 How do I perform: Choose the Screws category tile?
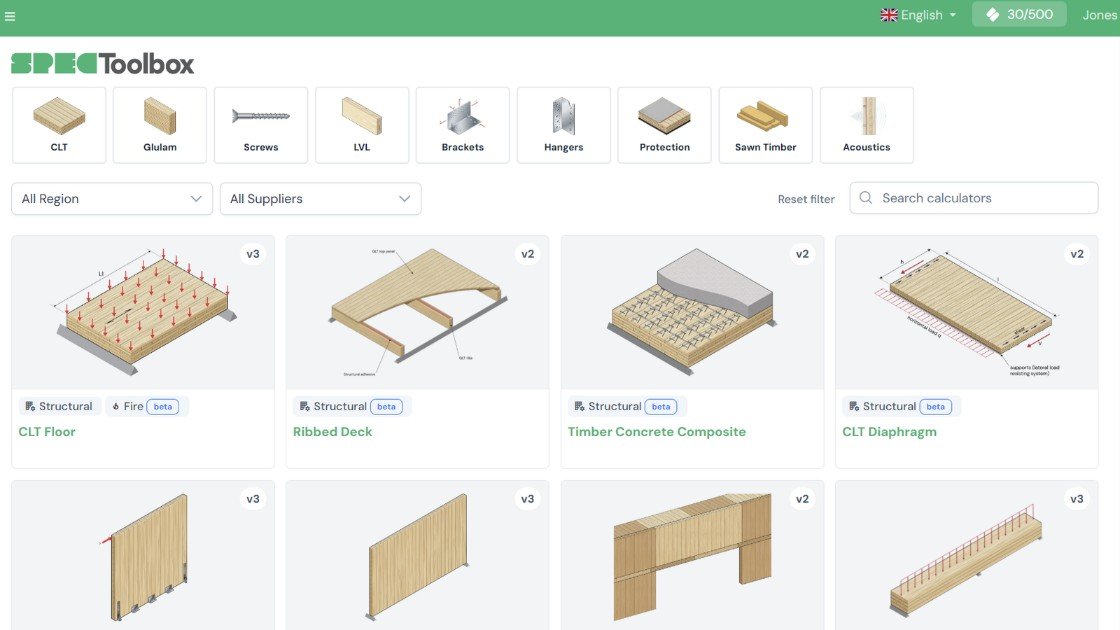click(261, 125)
